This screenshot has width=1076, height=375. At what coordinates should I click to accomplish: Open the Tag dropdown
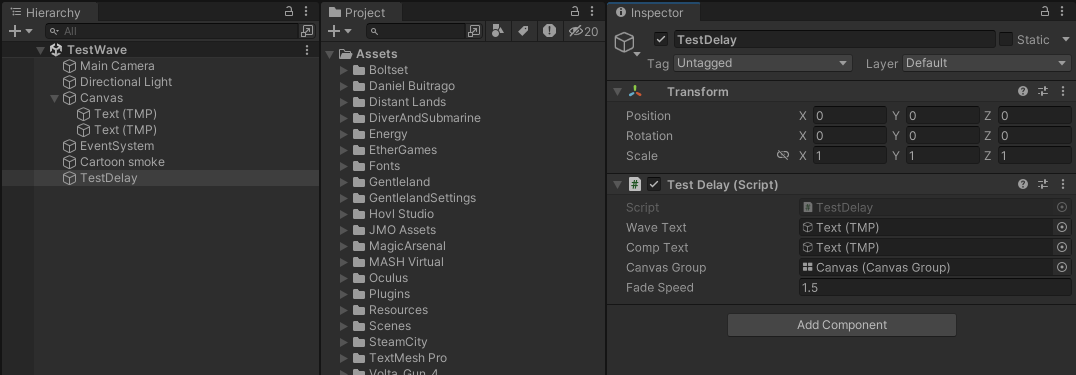pyautogui.click(x=762, y=63)
